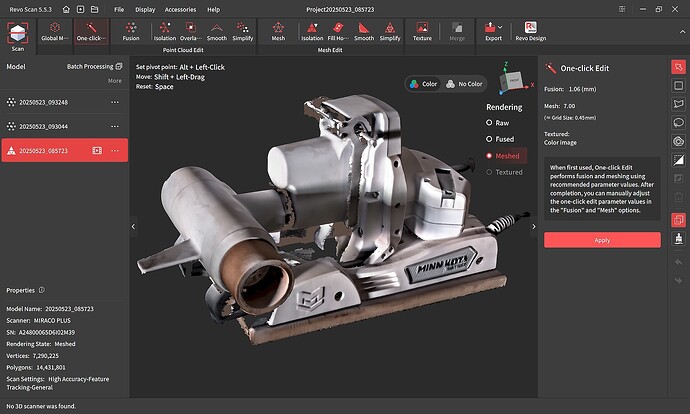
Task: Open the Fill Holes tool
Action: [x=338, y=32]
